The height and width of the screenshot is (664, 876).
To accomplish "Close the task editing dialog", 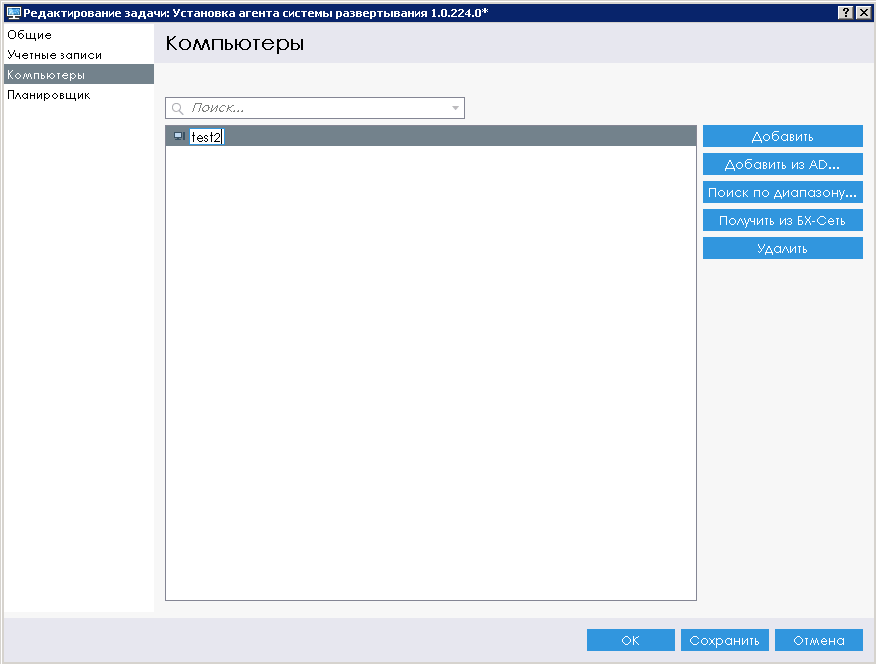I will coord(863,12).
